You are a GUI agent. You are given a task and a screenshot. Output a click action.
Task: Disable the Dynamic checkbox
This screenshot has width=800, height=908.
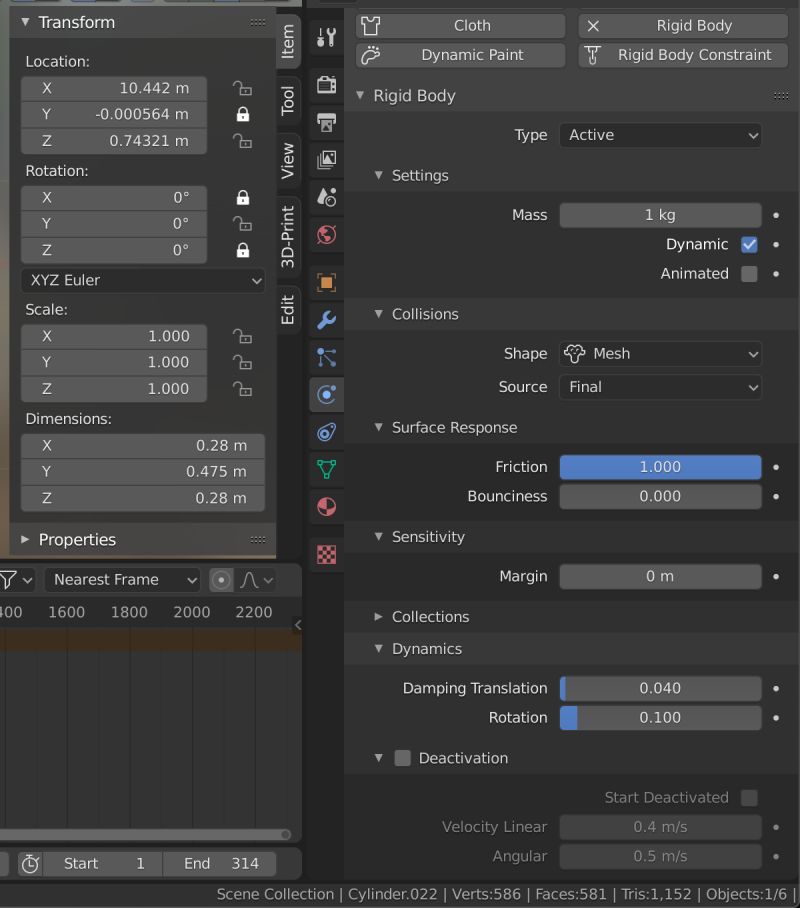pos(748,244)
